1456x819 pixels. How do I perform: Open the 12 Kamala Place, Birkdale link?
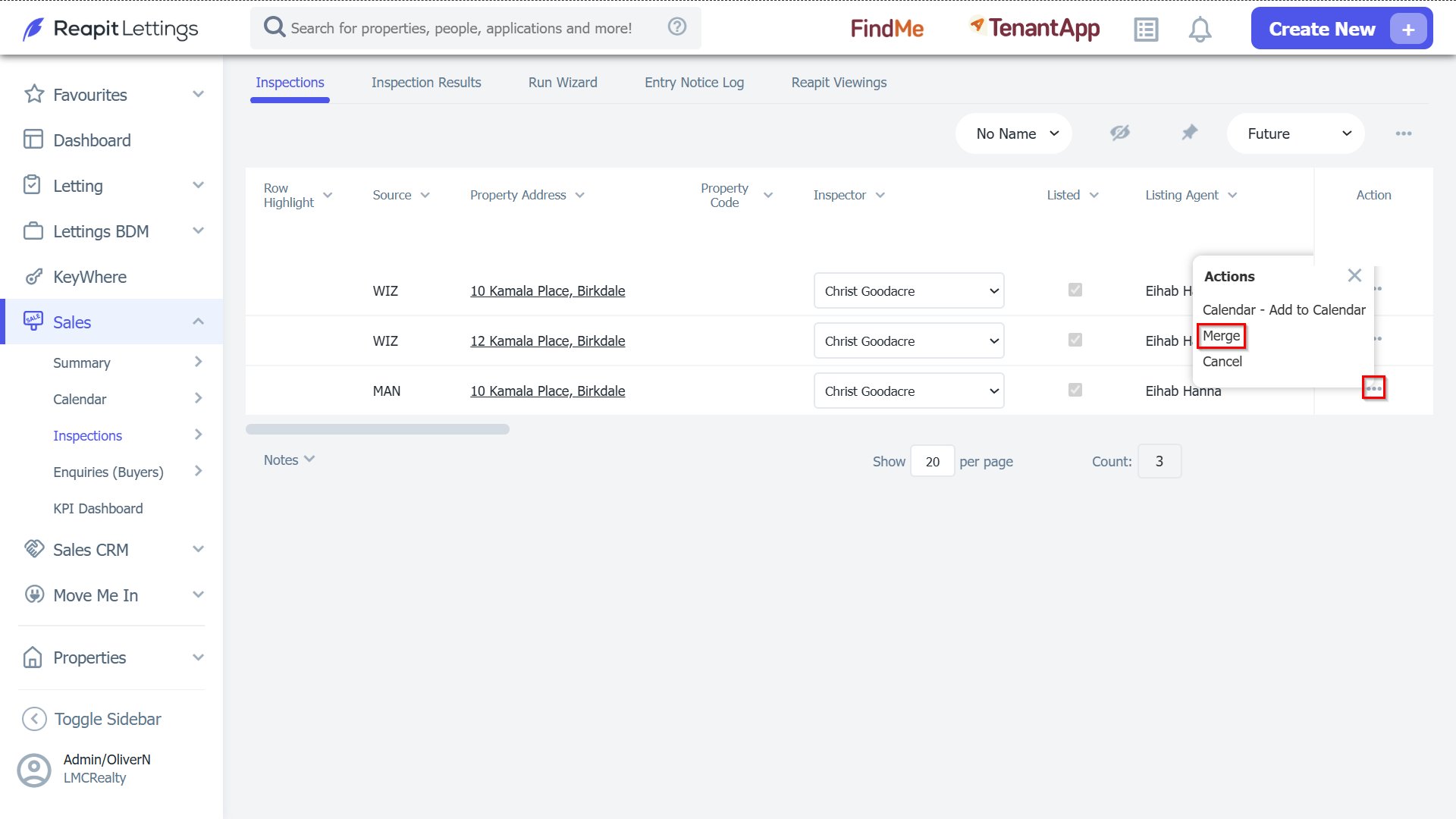tap(548, 341)
